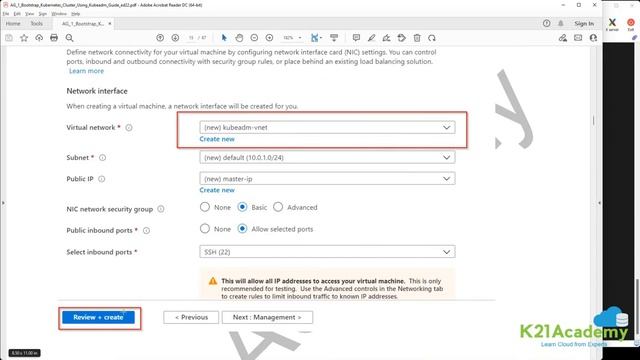Open the Help question mark icon
The width and height of the screenshot is (640, 360).
[547, 24]
